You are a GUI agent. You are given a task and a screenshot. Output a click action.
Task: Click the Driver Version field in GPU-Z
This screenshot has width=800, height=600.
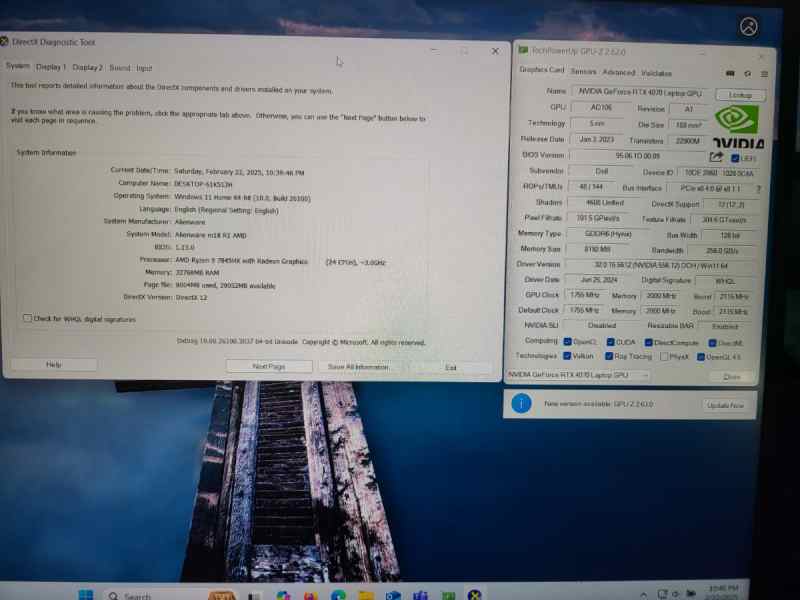point(661,265)
